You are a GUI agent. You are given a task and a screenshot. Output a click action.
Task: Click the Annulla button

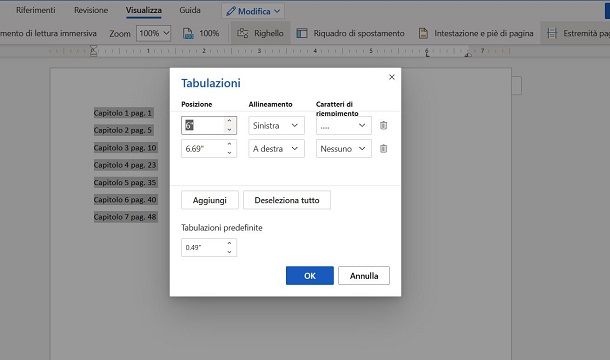(364, 276)
